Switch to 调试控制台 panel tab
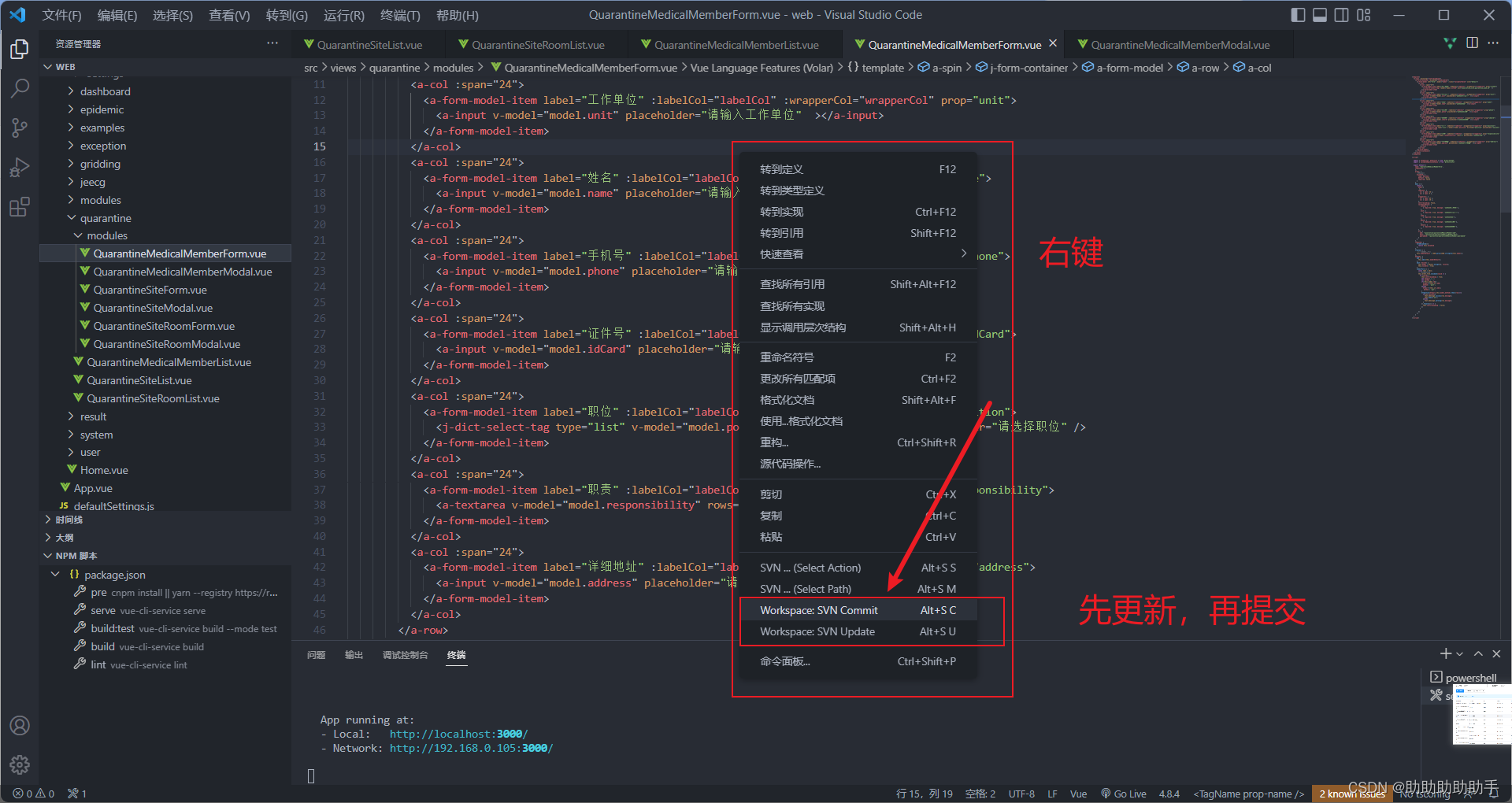Viewport: 1512px width, 803px height. pos(405,655)
